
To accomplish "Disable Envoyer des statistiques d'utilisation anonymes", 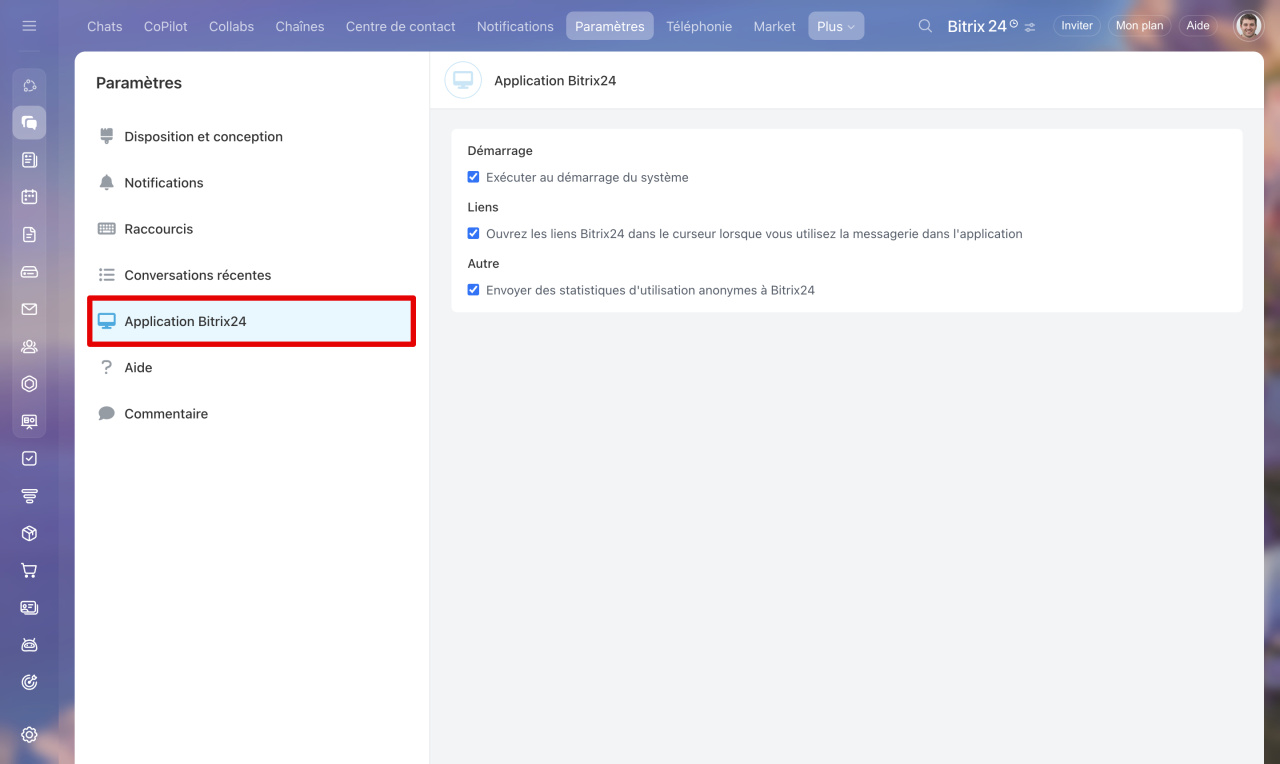I will point(474,290).
